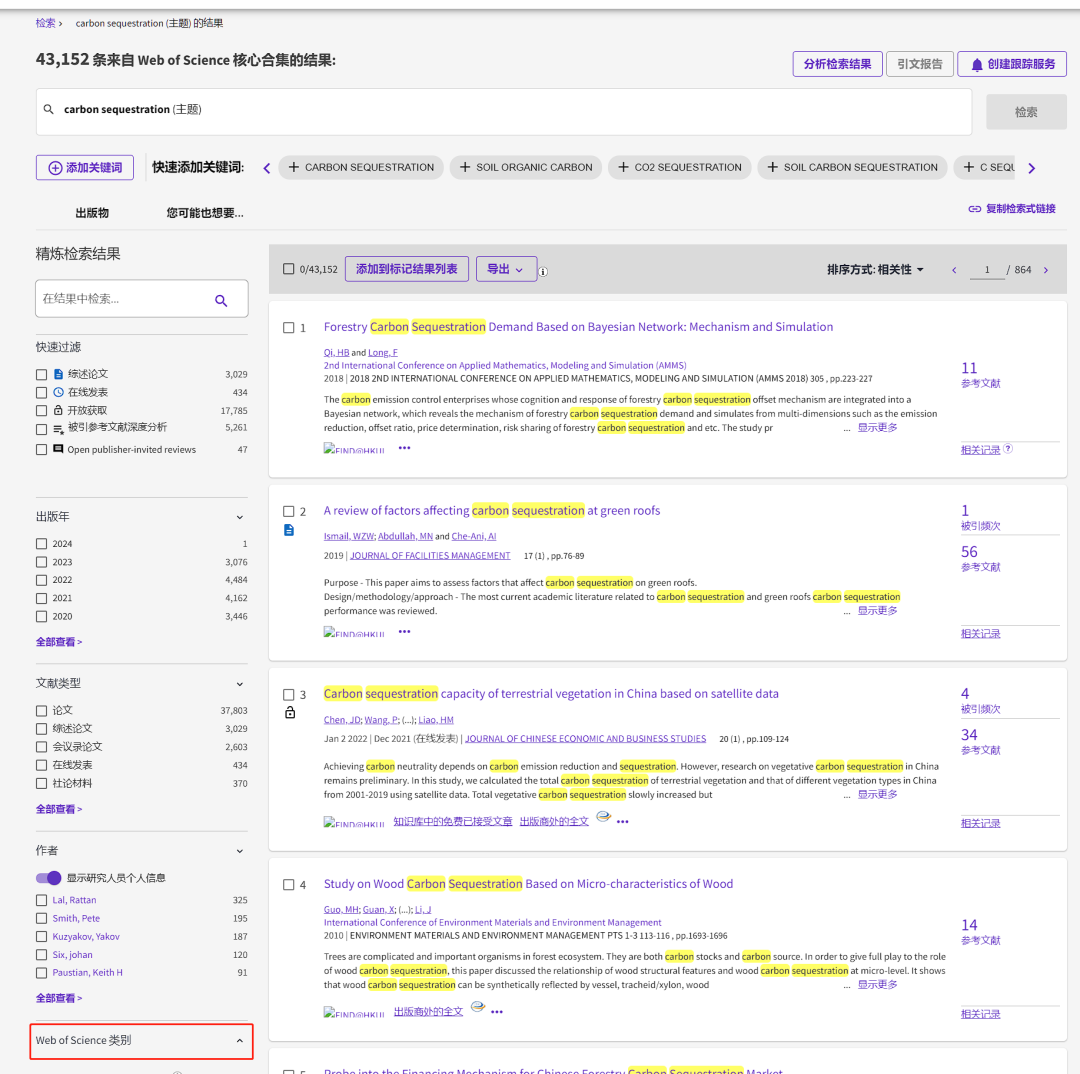Image resolution: width=1080 pixels, height=1074 pixels.
Task: Switch to the 您可能也想要 tab
Action: point(205,213)
